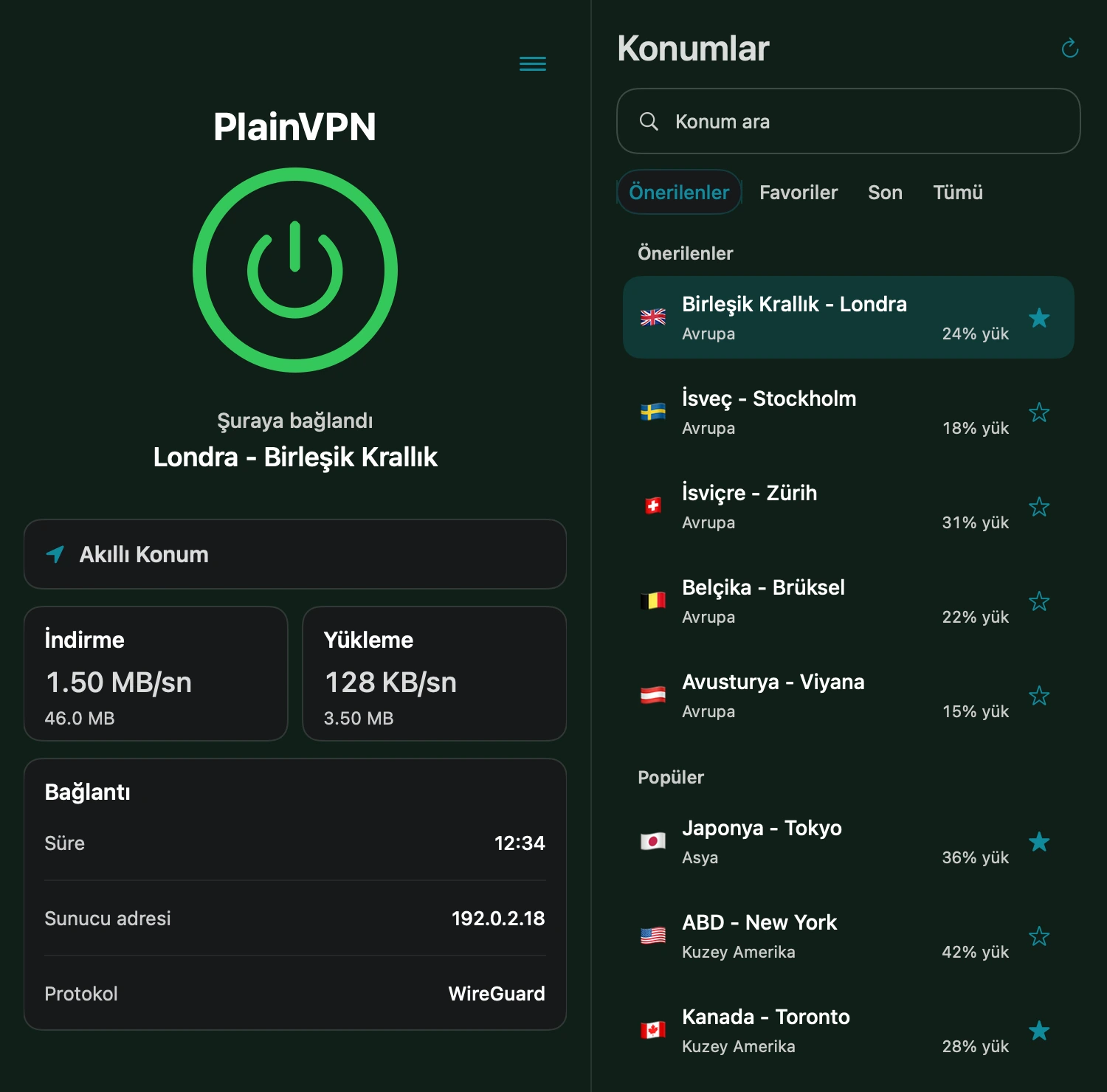Click the Canada flag icon
Image resolution: width=1107 pixels, height=1092 pixels.
click(x=653, y=1030)
